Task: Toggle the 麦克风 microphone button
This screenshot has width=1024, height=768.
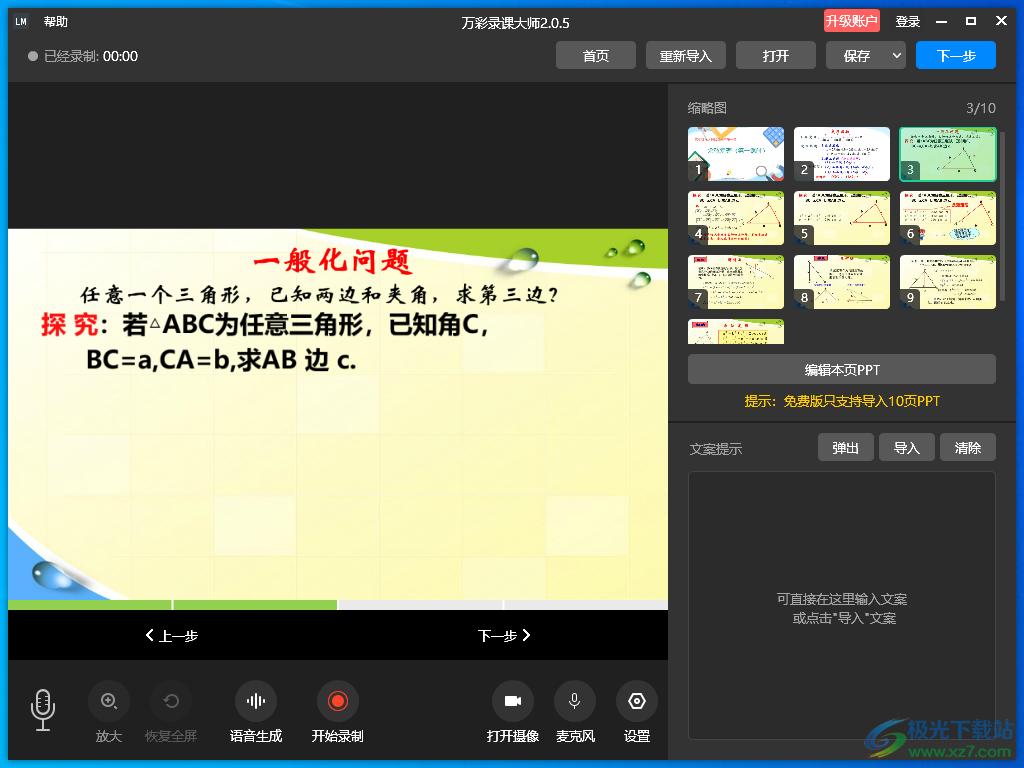Action: [x=575, y=702]
